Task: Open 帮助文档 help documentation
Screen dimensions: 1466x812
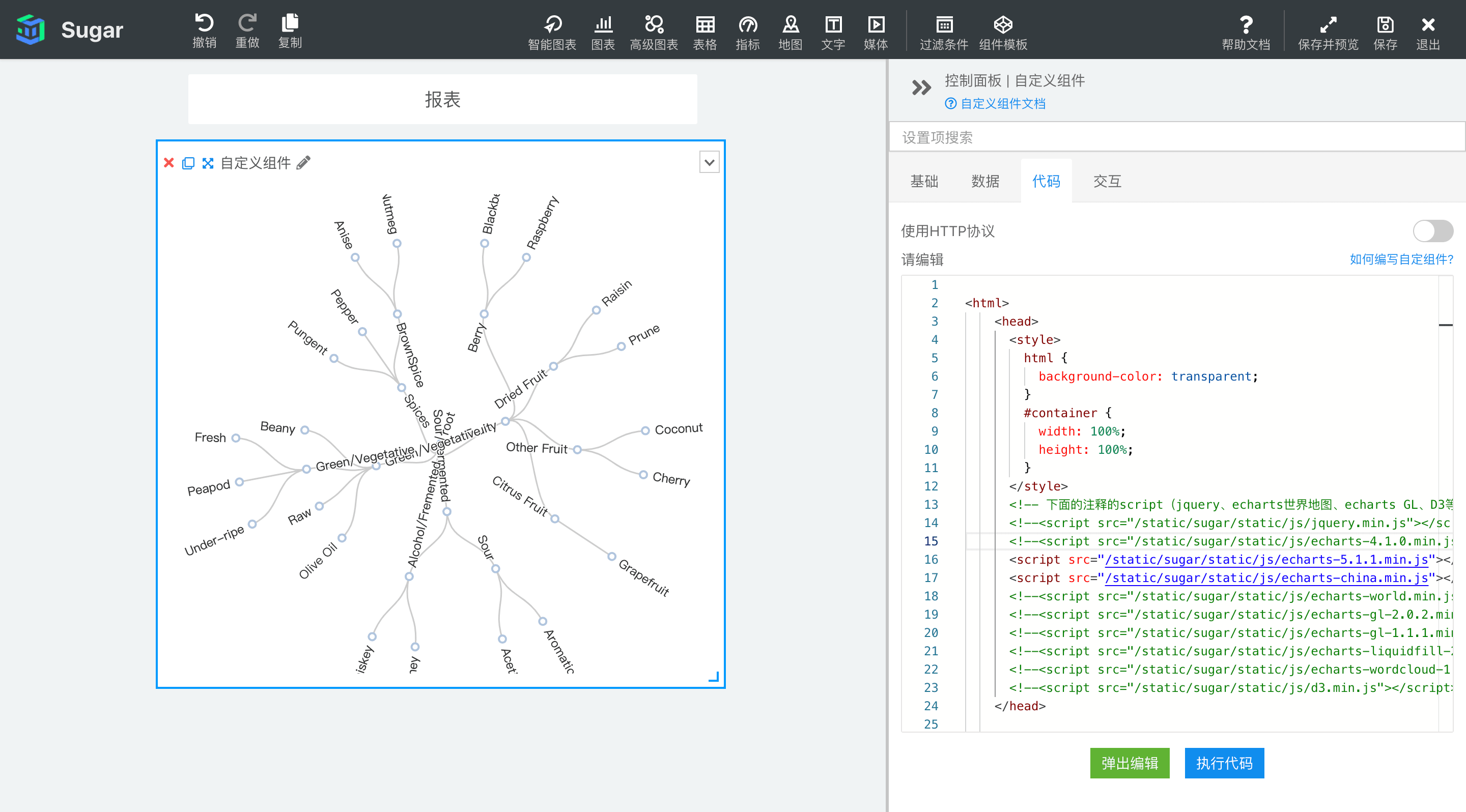Action: (x=1246, y=33)
